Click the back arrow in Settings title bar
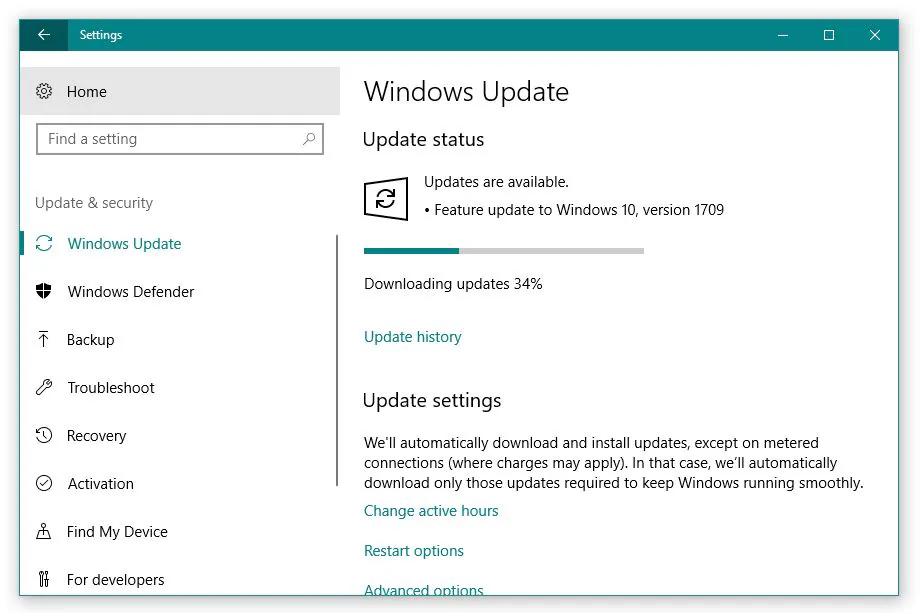Viewport: 921px width, 613px height. click(x=43, y=35)
